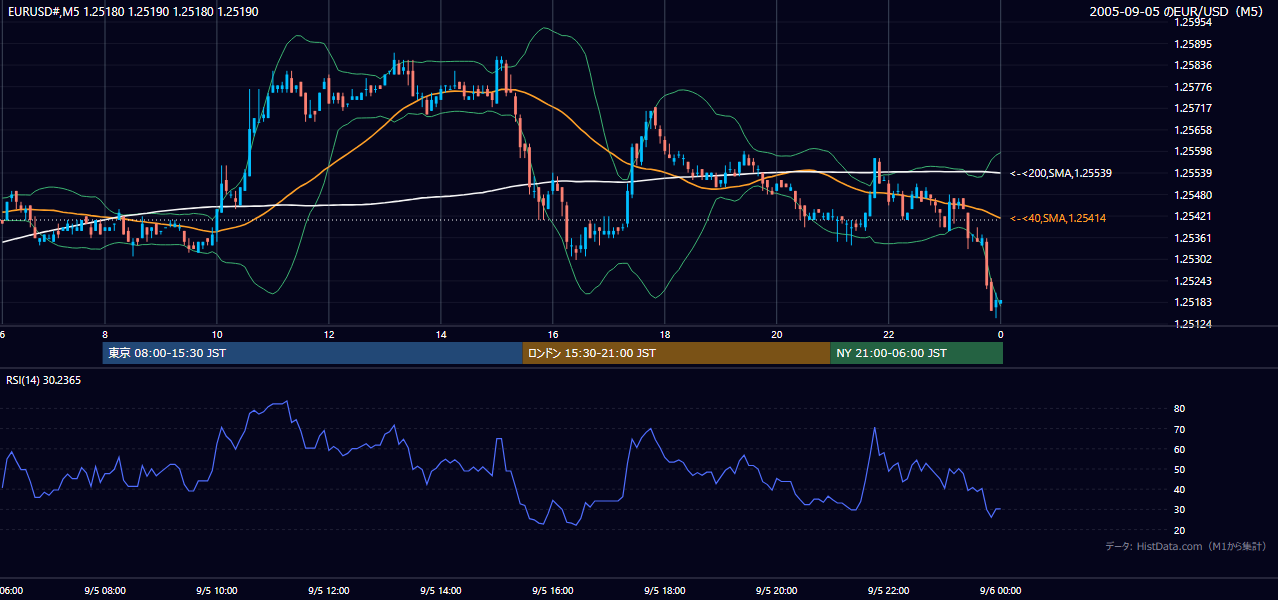Click price axis level 1.25717

pos(1193,108)
